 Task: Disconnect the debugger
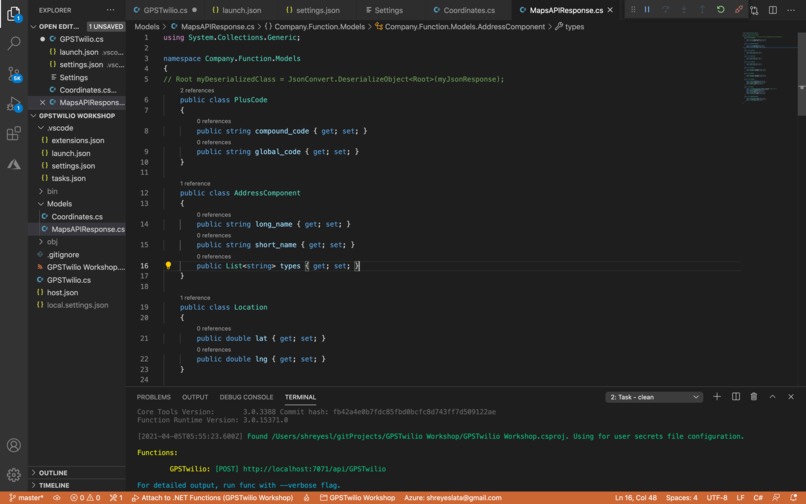(x=738, y=9)
